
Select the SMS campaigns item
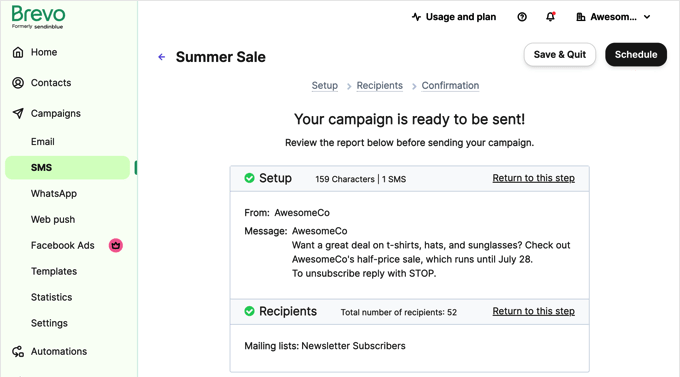click(x=67, y=167)
